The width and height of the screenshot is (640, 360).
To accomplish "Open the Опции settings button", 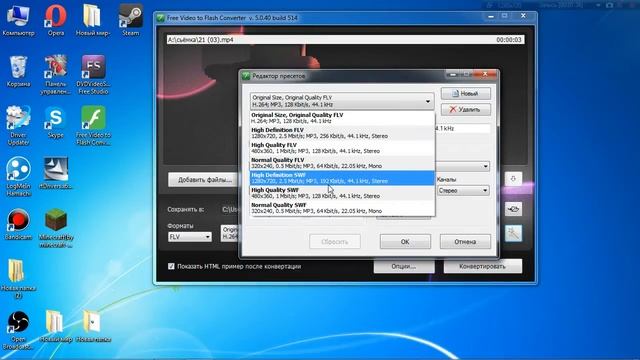I will (404, 266).
